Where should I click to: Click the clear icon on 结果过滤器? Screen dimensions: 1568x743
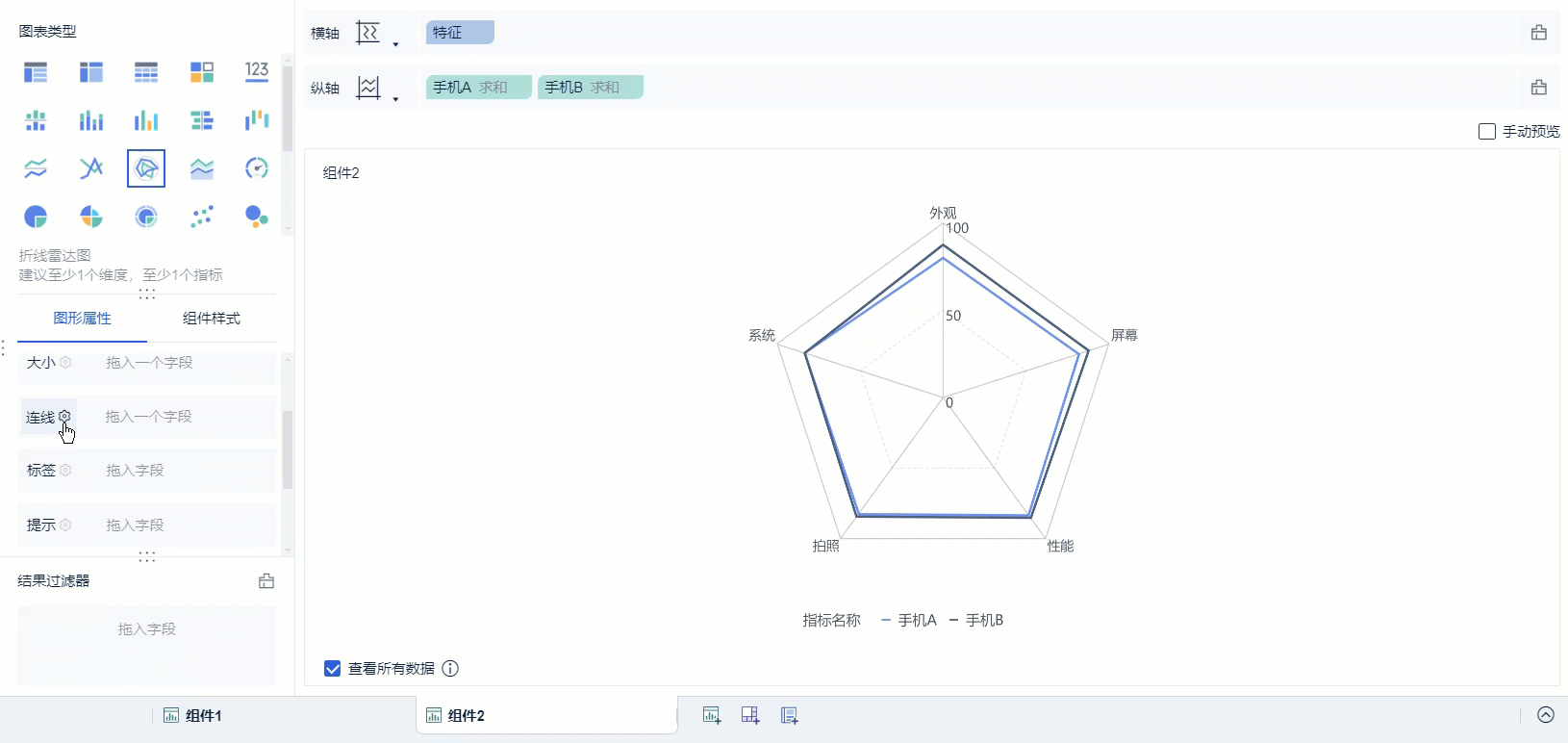coord(266,581)
